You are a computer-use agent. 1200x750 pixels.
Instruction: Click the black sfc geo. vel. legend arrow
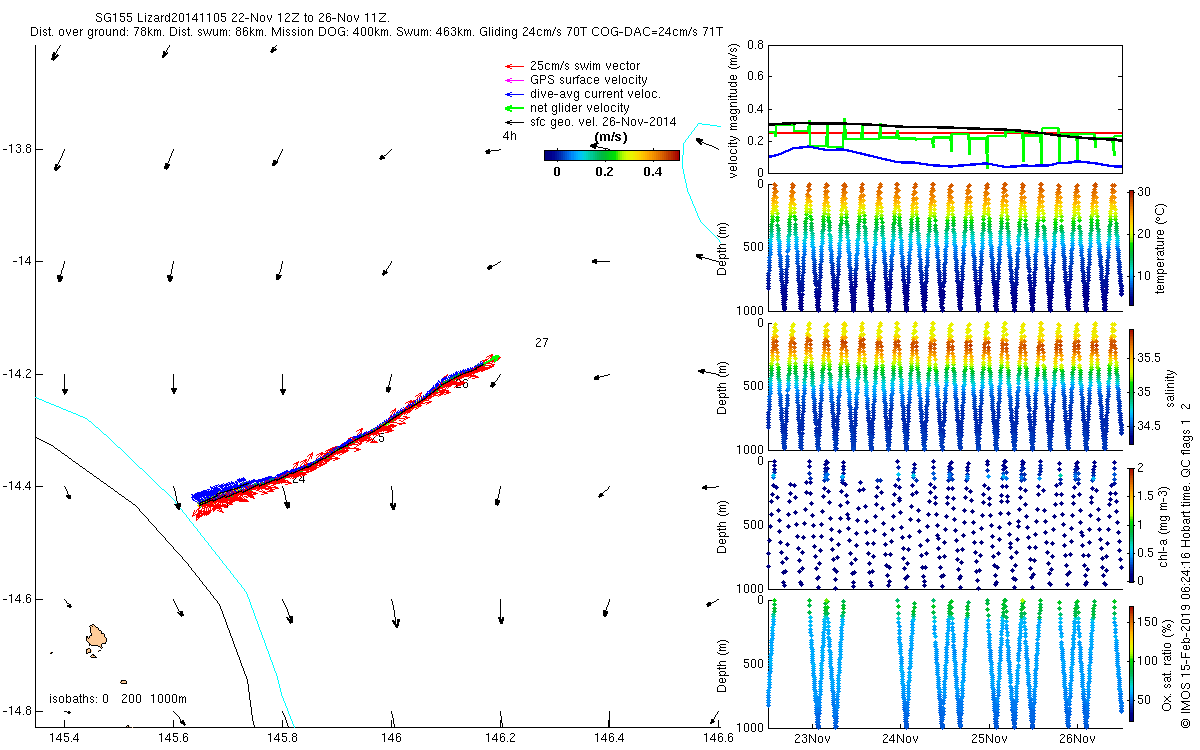pos(514,122)
